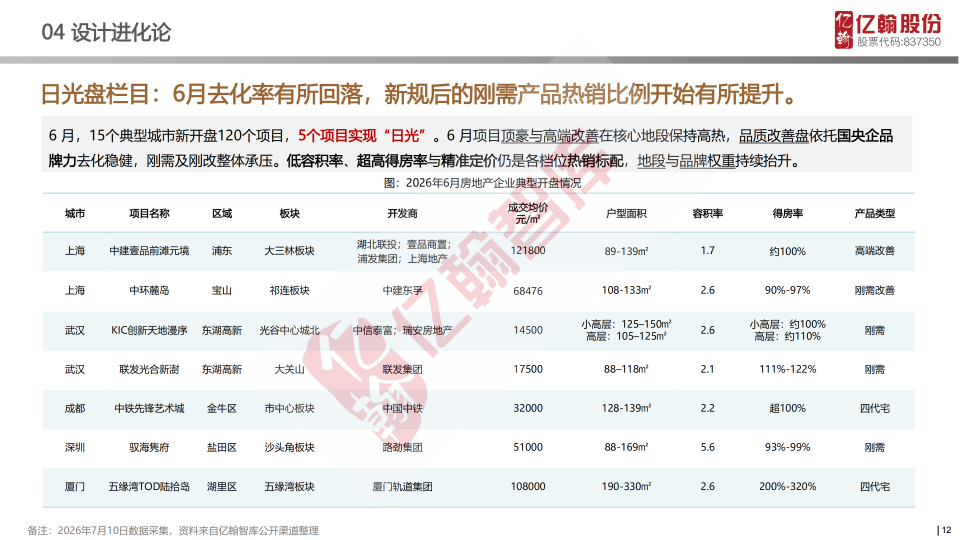Click the 93%-99% efficiency cell
Screen dimensions: 960x540
click(787, 448)
